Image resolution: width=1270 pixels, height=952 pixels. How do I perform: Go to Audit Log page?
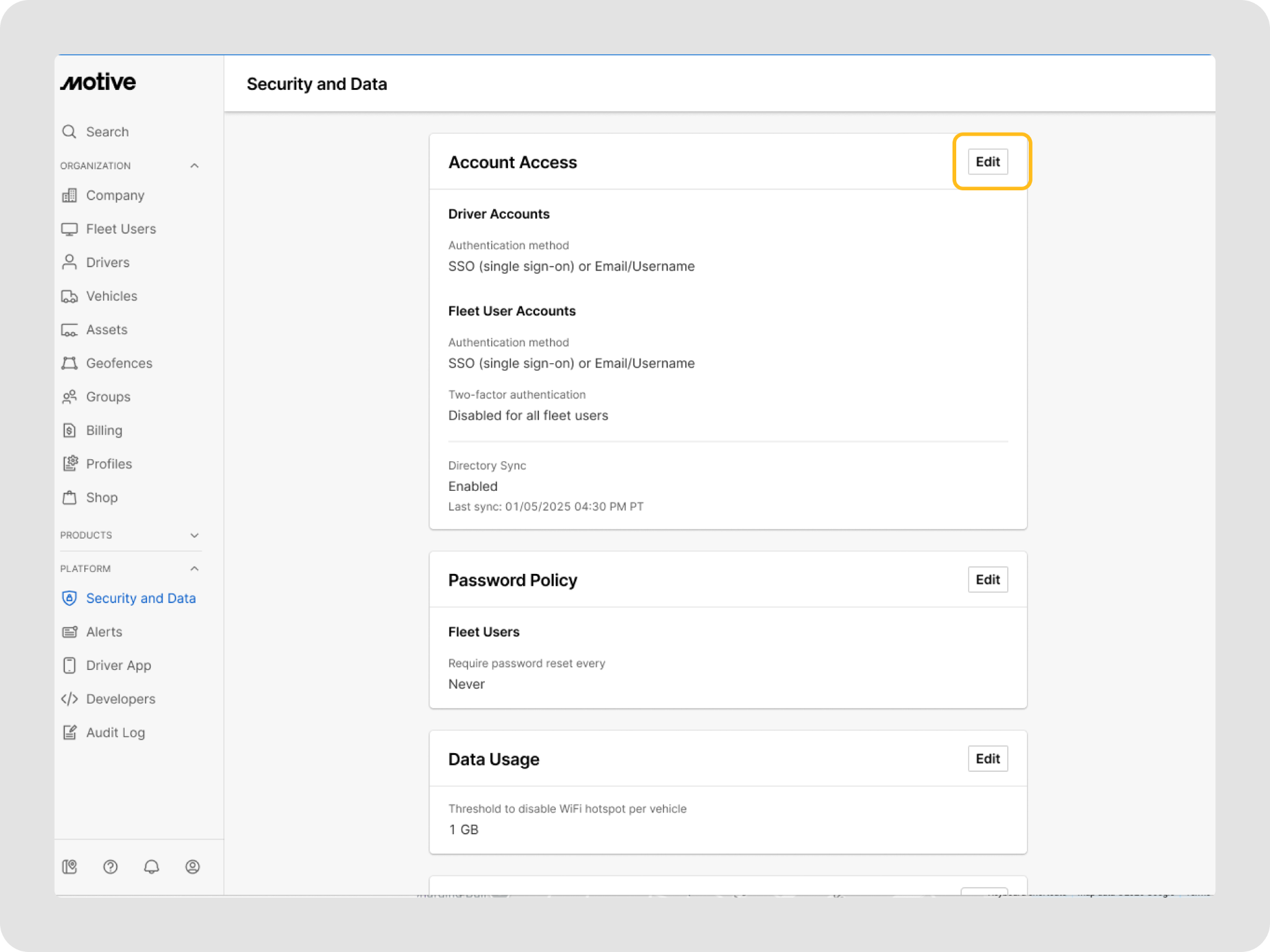115,733
